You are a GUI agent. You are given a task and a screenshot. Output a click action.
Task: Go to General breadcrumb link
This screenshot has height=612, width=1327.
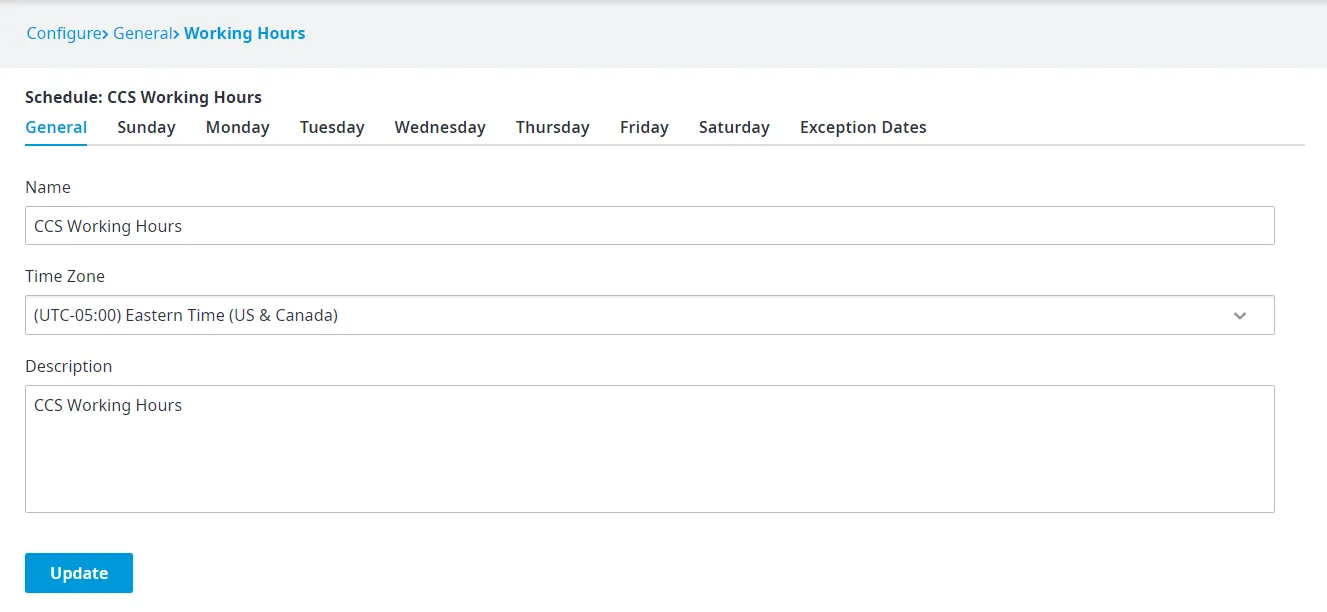point(143,33)
